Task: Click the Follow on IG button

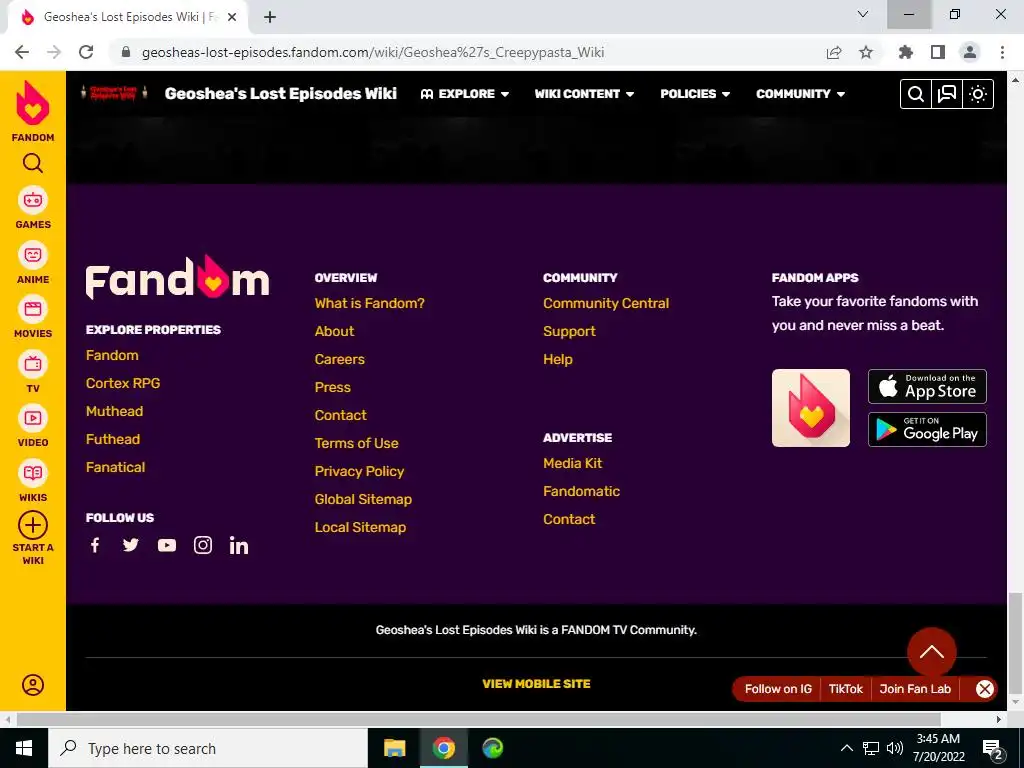Action: 778,688
